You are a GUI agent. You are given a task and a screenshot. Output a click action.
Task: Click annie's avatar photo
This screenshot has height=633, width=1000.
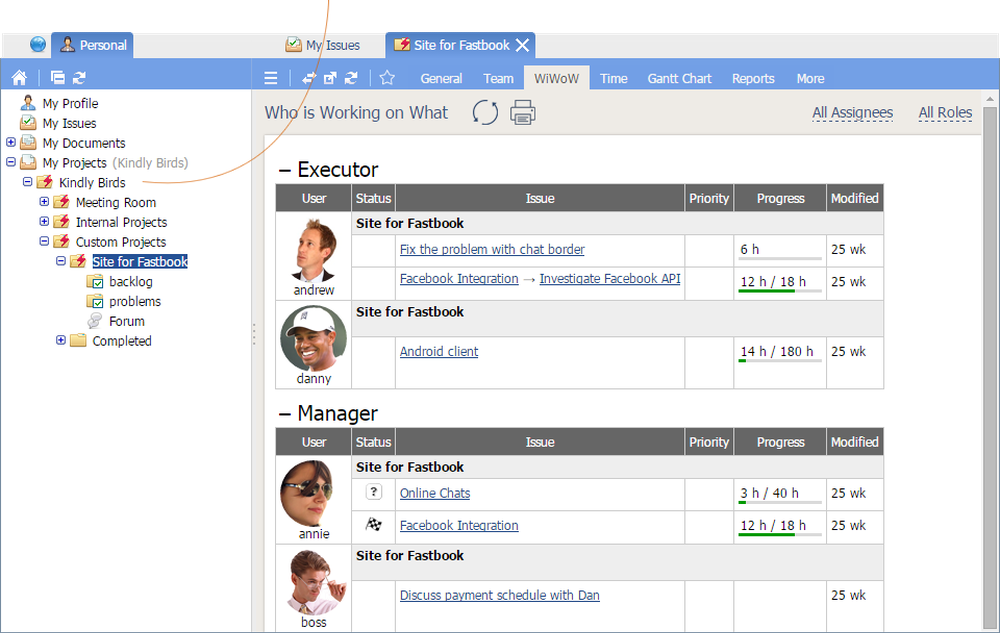coord(314,493)
